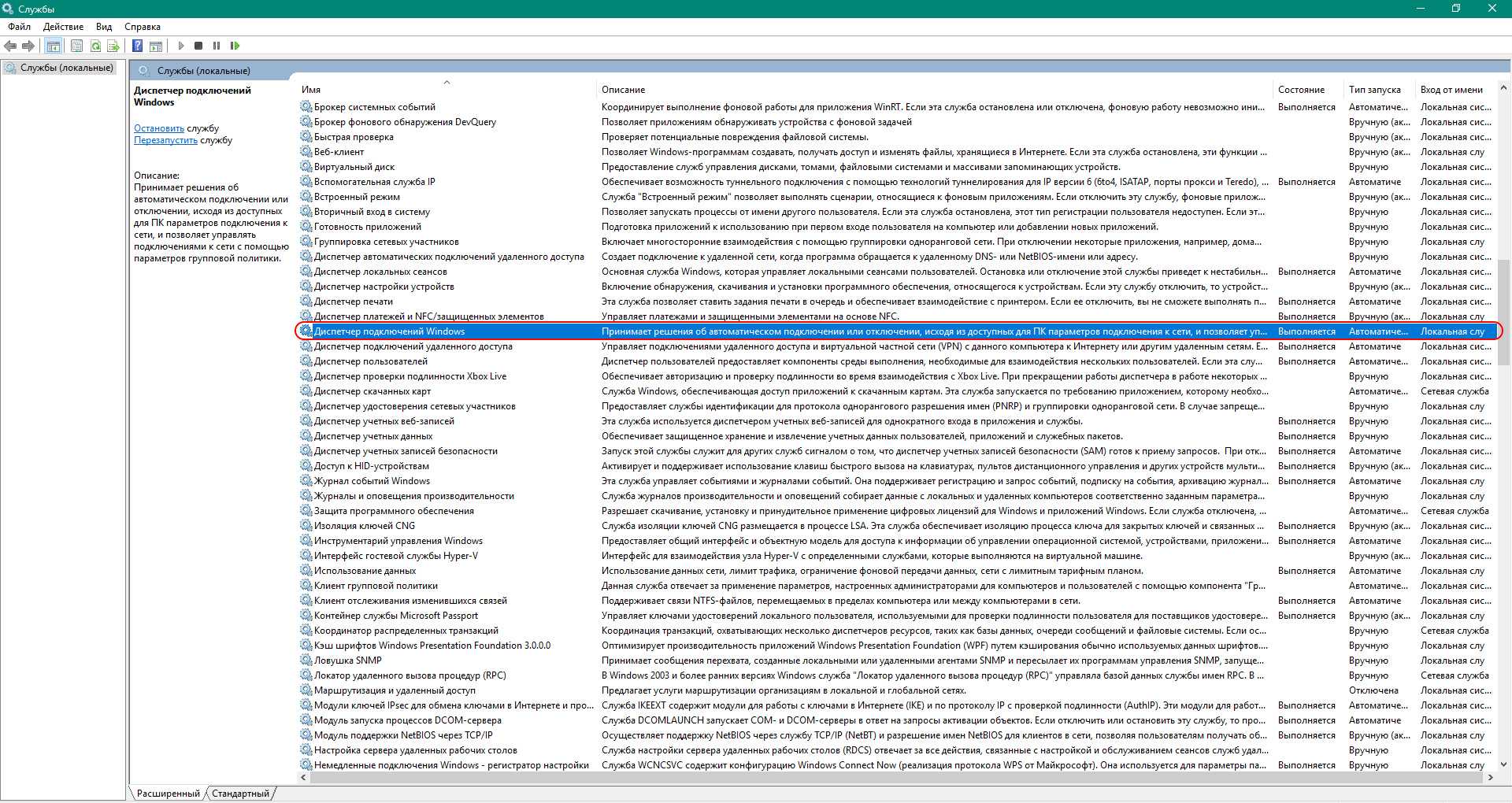Click gear icon beside Веб-клиент
Image resolution: width=1512 pixels, height=803 pixels.
306,151
